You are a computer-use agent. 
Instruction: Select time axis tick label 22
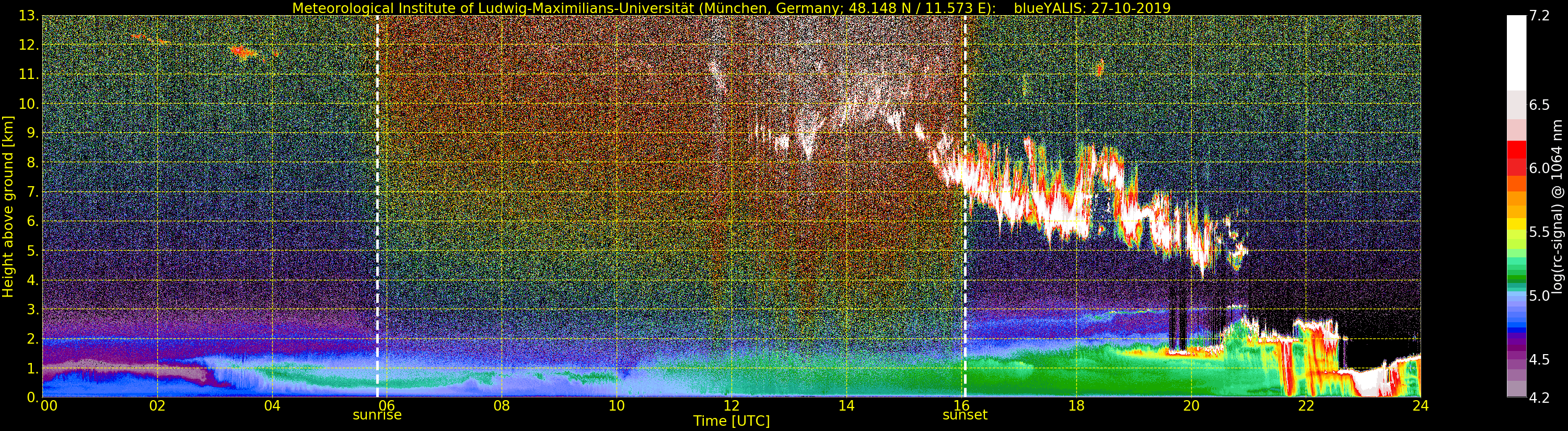1306,406
